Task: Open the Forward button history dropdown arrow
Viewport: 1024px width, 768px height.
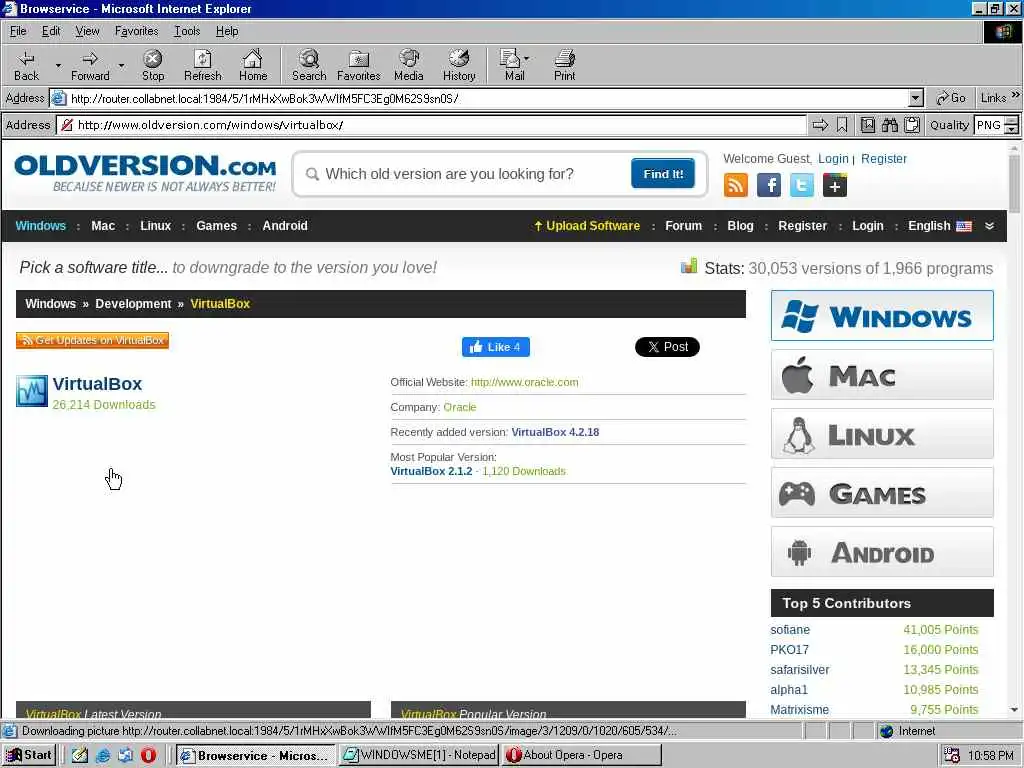Action: pos(121,65)
